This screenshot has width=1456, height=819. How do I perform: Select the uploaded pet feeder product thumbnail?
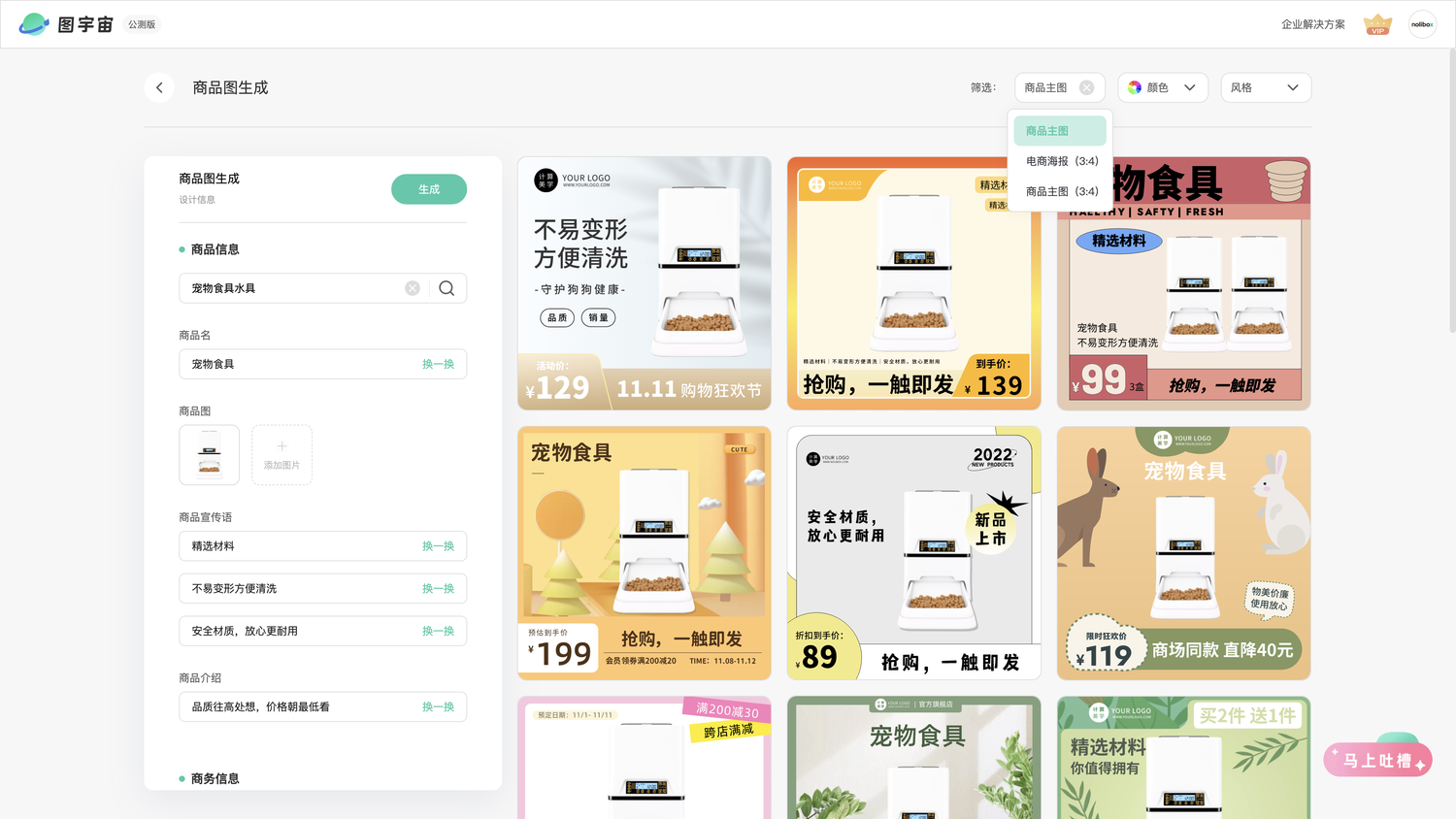coord(209,455)
